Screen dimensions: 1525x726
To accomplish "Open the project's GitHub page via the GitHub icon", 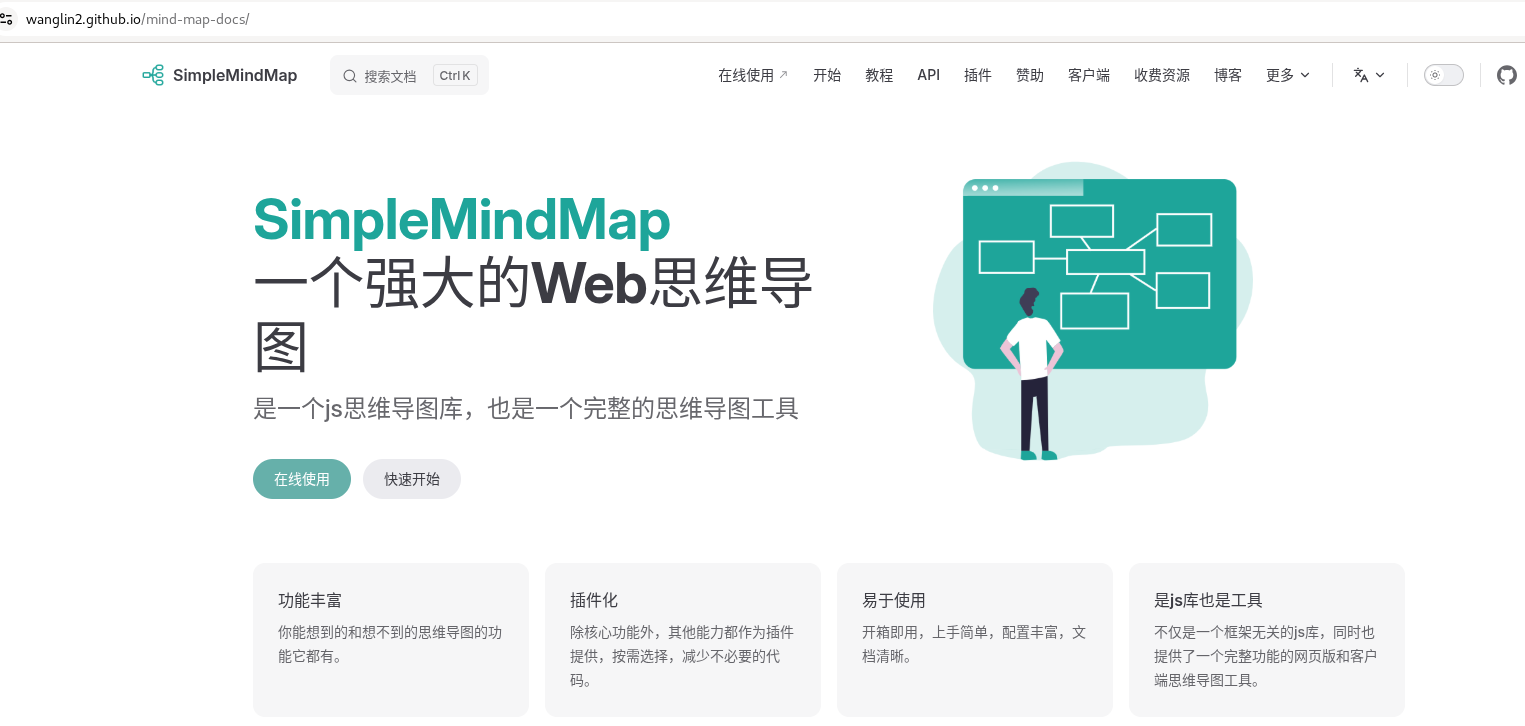I will [1506, 75].
